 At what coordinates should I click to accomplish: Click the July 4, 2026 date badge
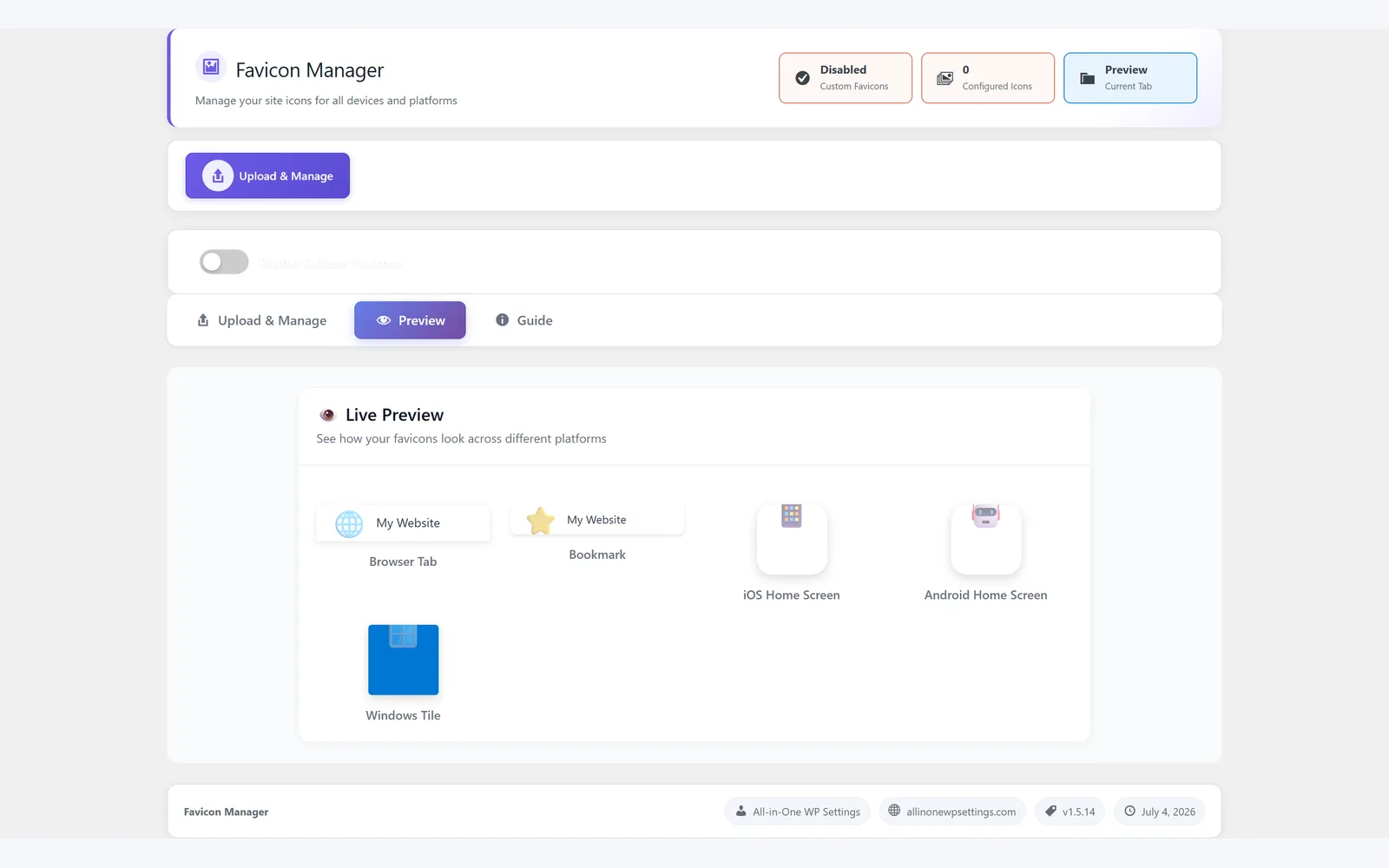tap(1159, 812)
